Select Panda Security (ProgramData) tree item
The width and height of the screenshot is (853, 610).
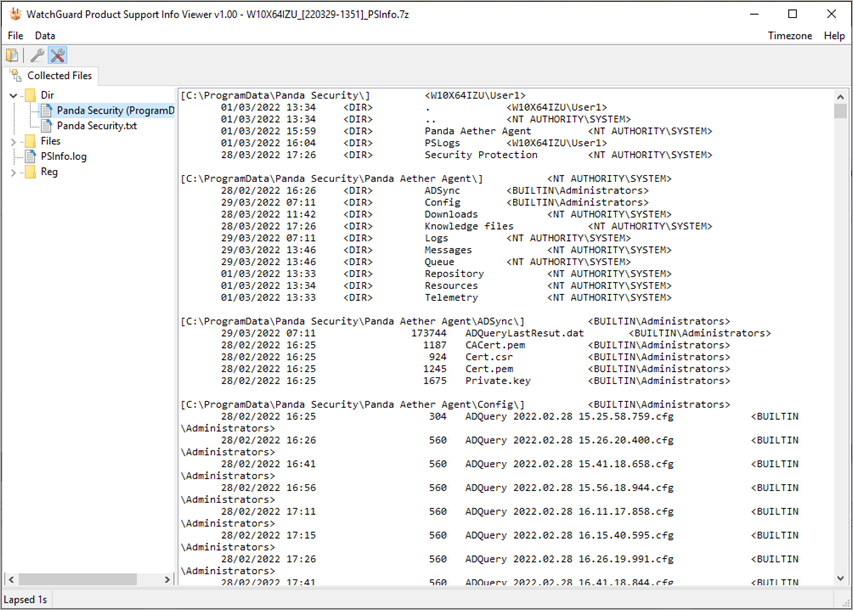(115, 111)
